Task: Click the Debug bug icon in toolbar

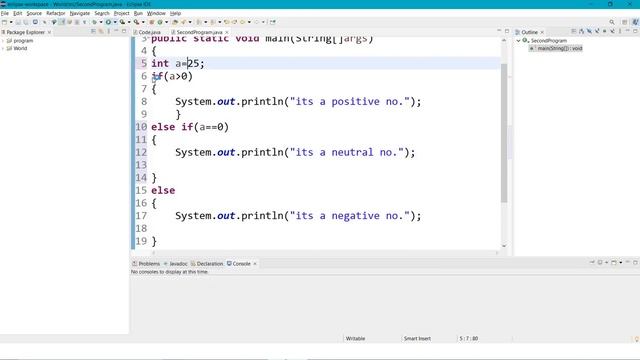Action: coord(94,22)
